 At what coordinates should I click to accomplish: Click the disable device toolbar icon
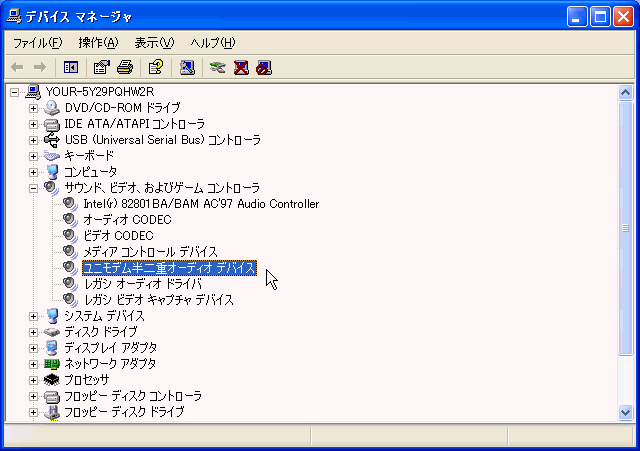264,67
